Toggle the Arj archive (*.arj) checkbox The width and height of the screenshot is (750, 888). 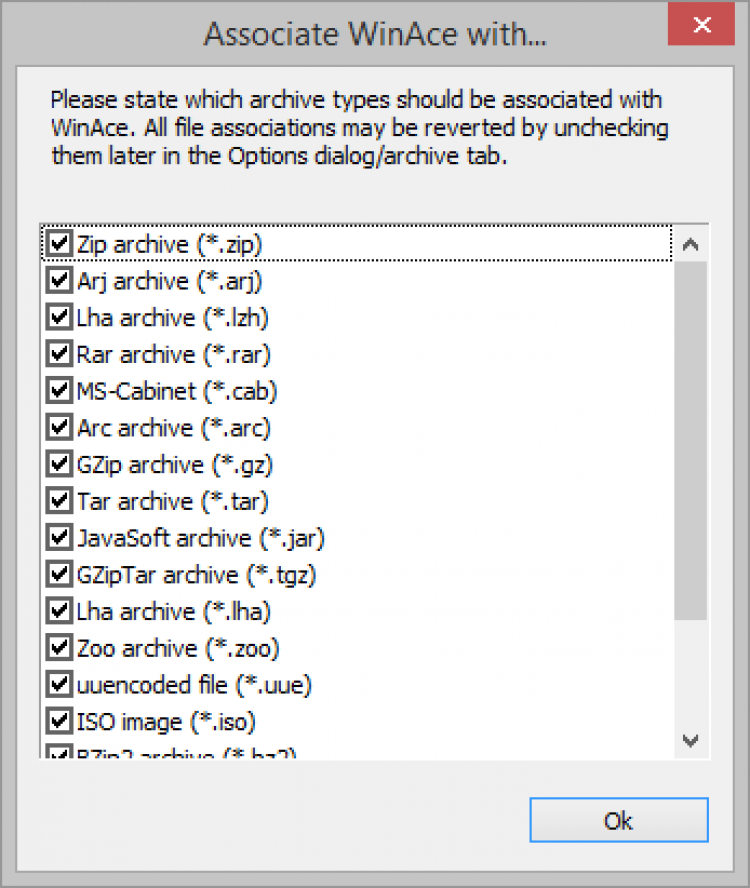(x=59, y=281)
